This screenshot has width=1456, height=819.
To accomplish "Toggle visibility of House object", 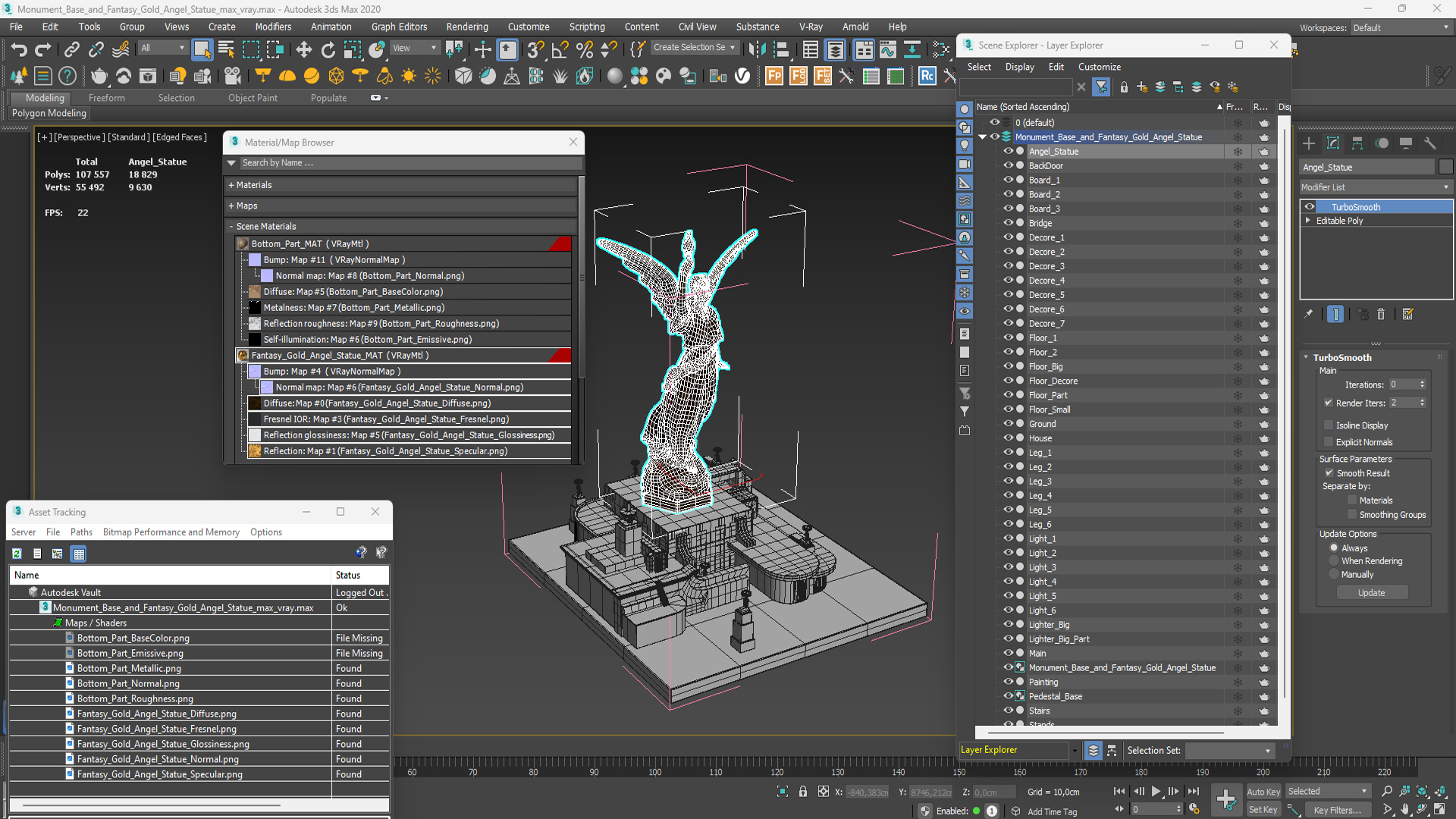I will 1009,438.
